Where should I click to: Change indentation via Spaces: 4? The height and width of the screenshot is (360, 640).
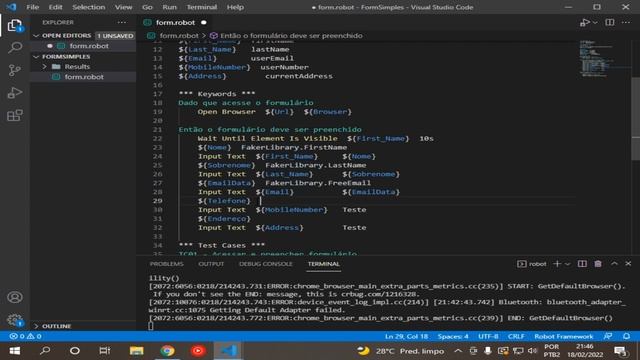pyautogui.click(x=453, y=336)
